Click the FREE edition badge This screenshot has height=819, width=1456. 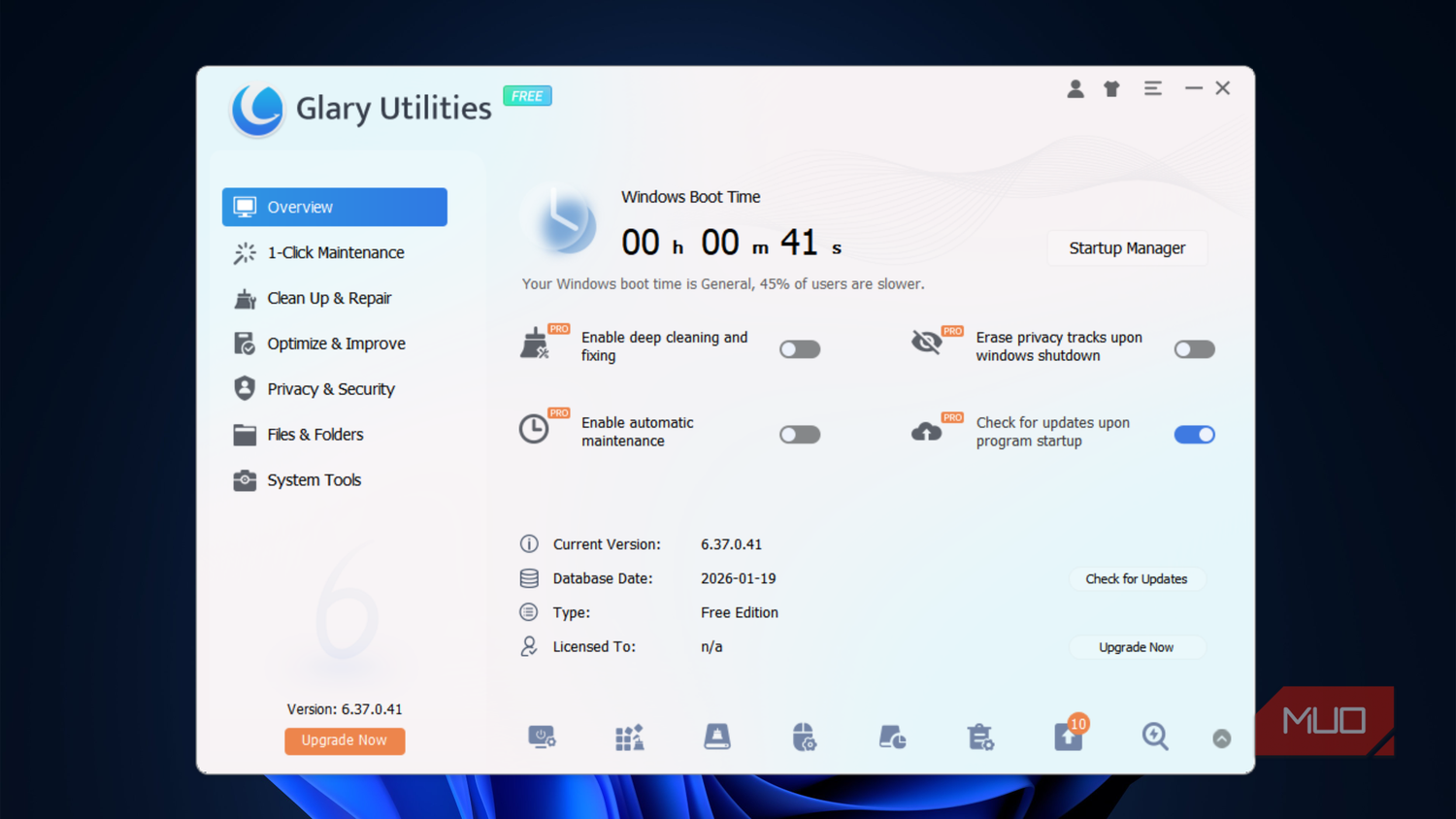click(x=527, y=96)
